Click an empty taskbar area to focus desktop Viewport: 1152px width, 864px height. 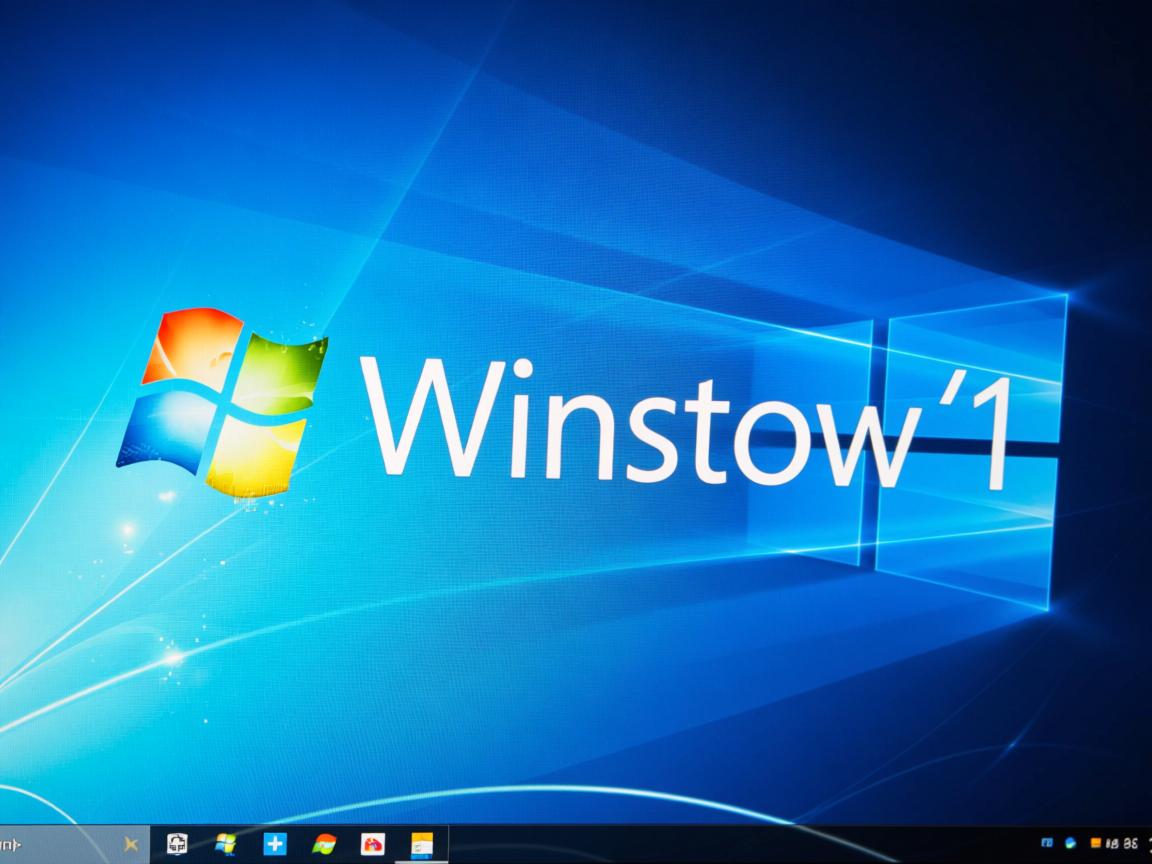[700, 843]
